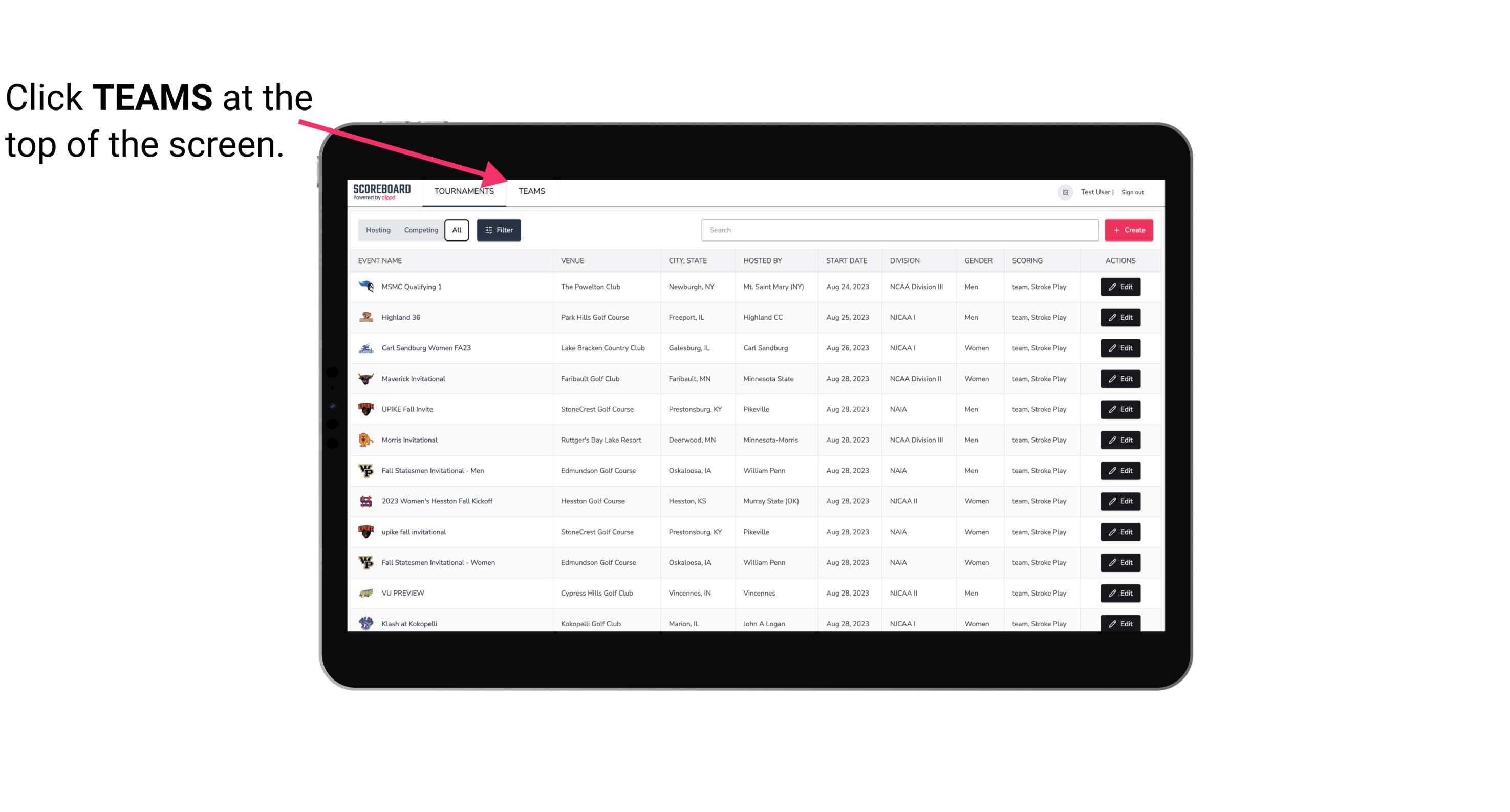Click the Edit icon for VU PREVIEW
This screenshot has height=812, width=1510.
(1121, 592)
